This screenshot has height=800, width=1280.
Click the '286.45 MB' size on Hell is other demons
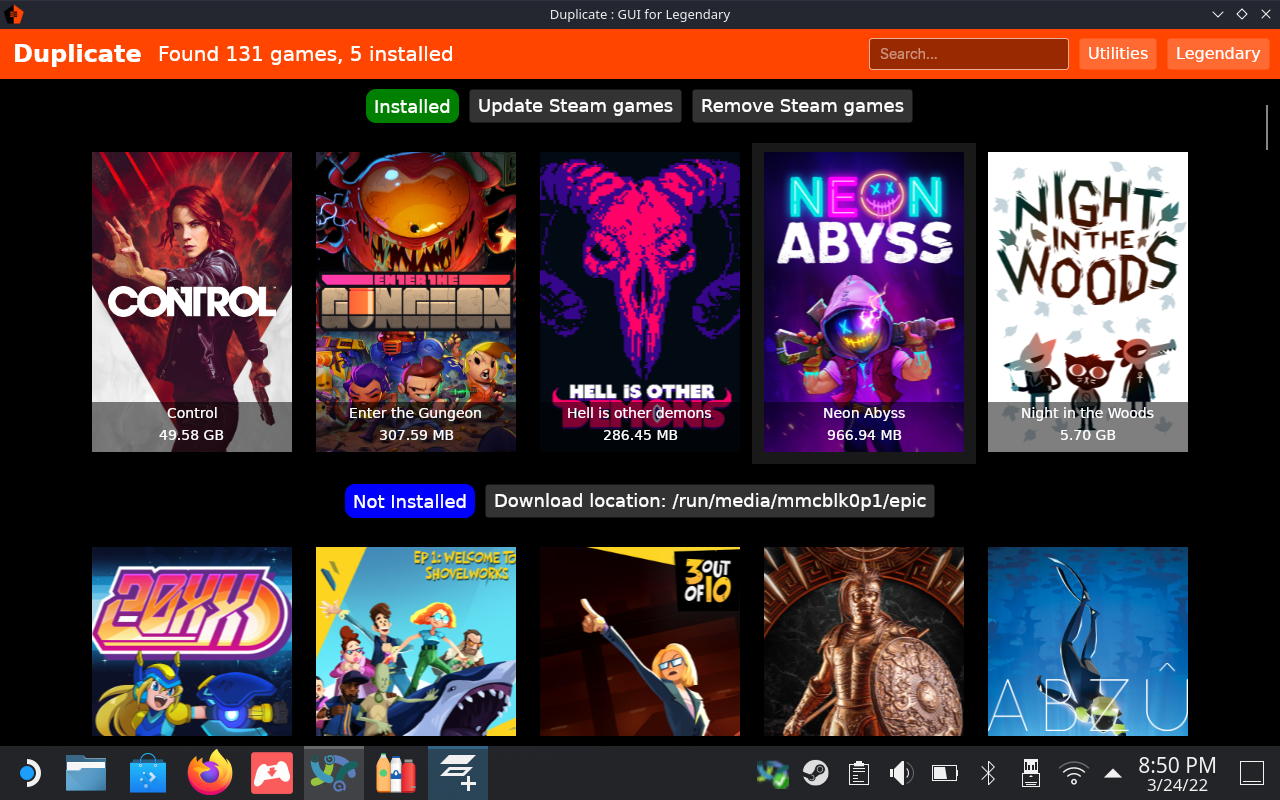click(640, 435)
